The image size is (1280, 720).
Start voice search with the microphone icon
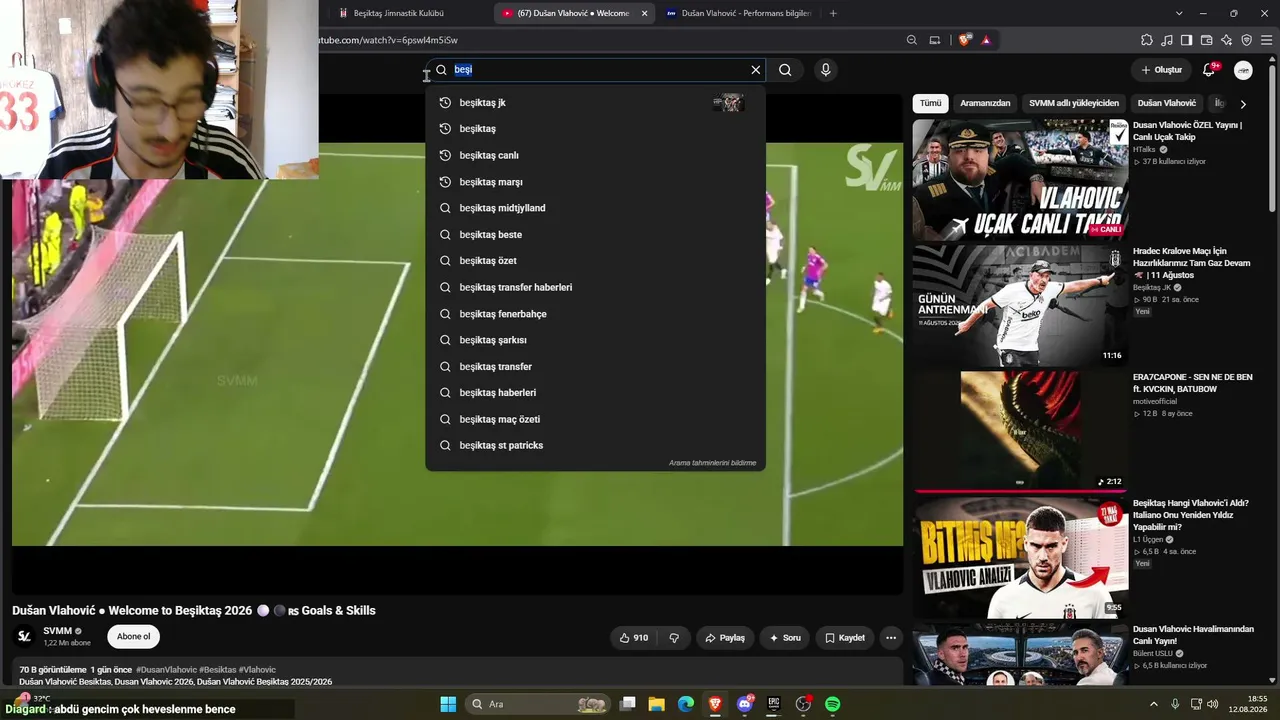(825, 70)
